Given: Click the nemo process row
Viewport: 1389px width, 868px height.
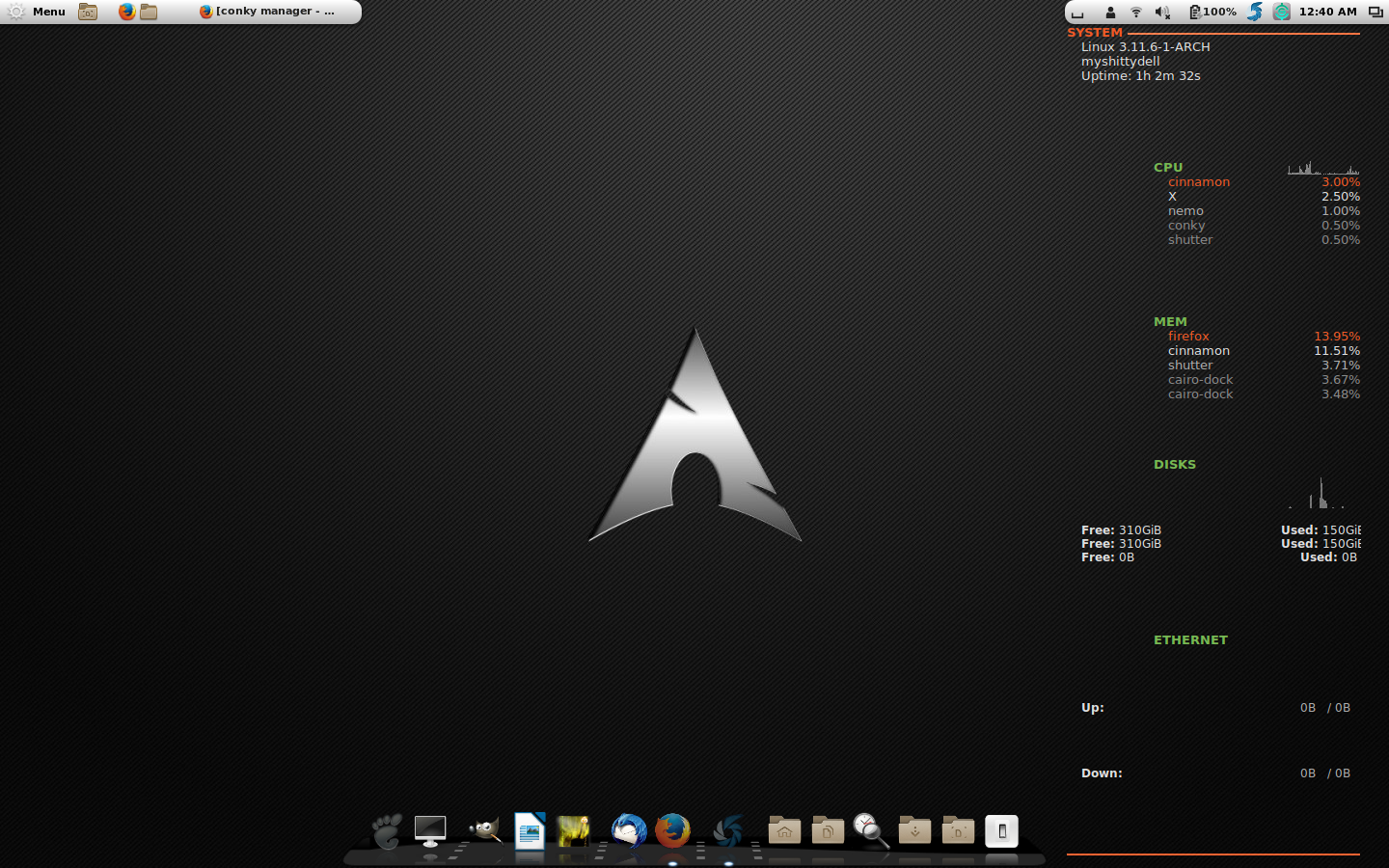Looking at the screenshot, I should pyautogui.click(x=1264, y=210).
